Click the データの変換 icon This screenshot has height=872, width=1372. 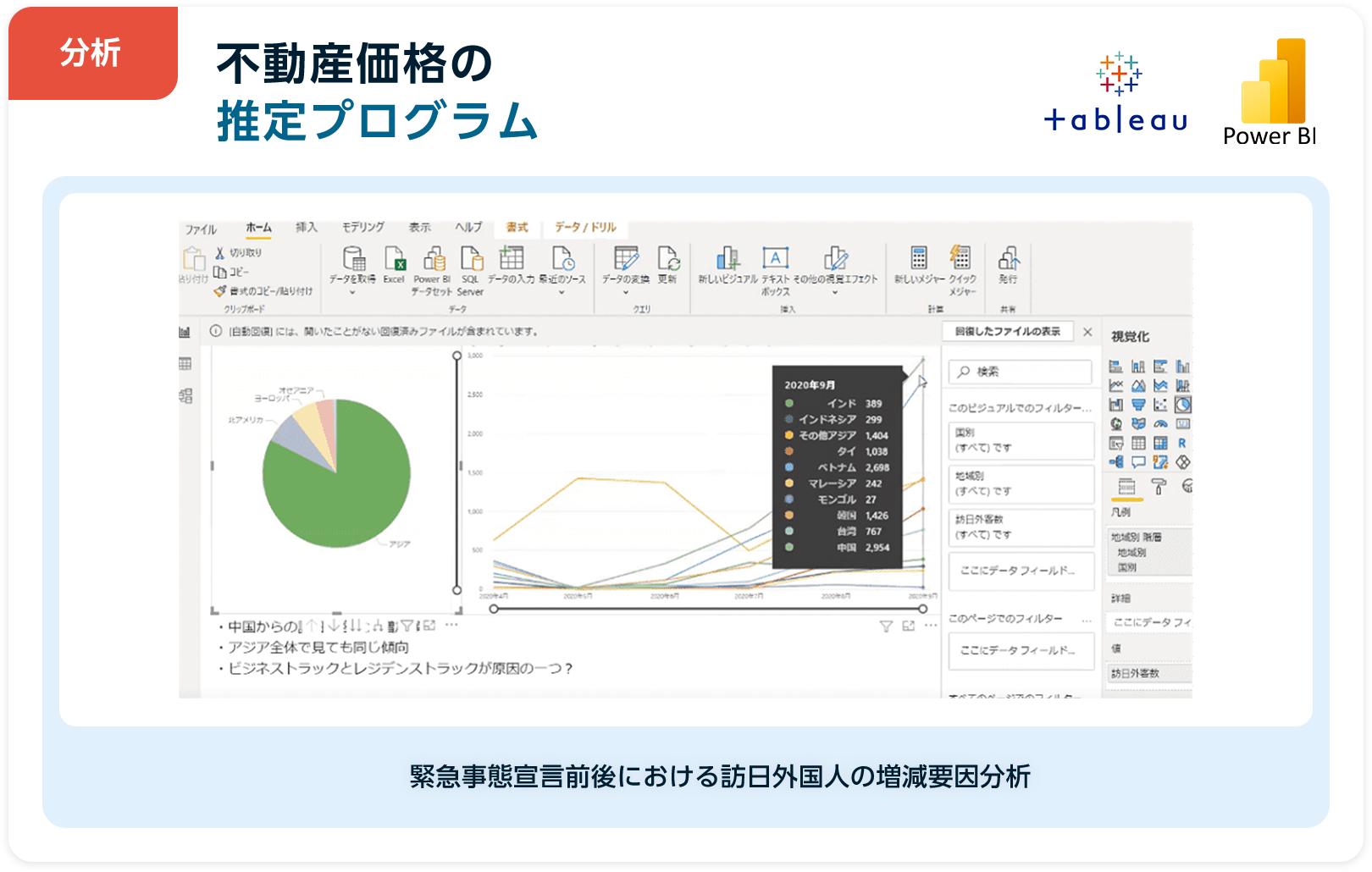(627, 257)
